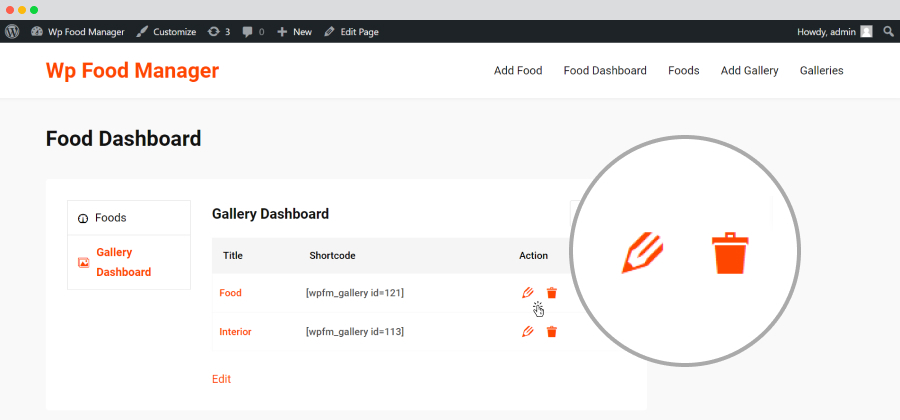The image size is (900, 420).
Task: Select Gallery Dashboard sidebar tab
Action: pos(129,262)
